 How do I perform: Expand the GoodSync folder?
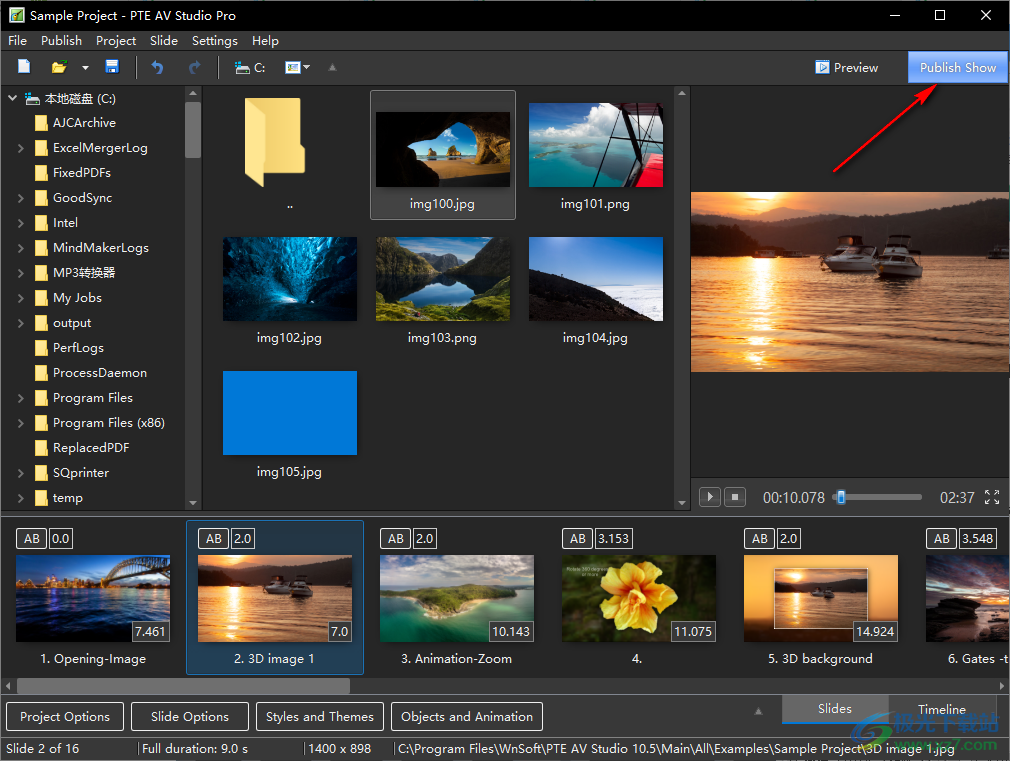coord(21,198)
